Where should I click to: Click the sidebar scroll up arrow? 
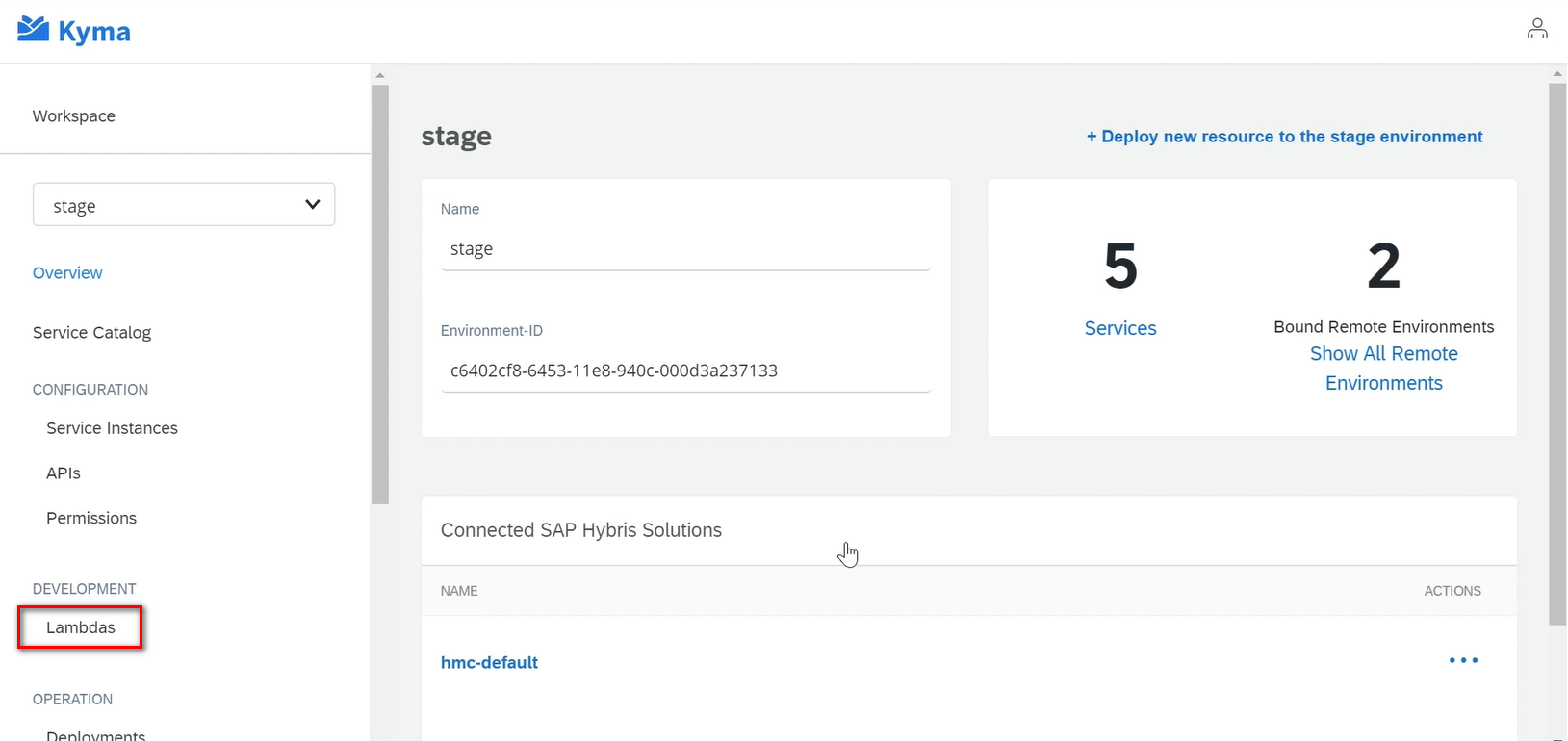tap(380, 75)
